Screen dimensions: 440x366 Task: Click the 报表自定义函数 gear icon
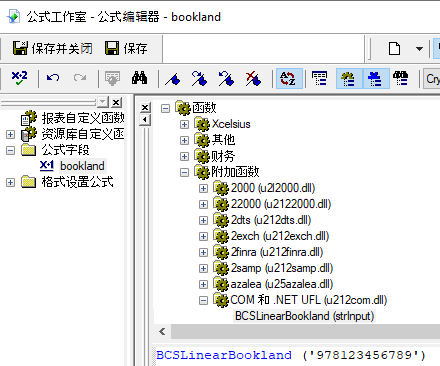(29, 117)
